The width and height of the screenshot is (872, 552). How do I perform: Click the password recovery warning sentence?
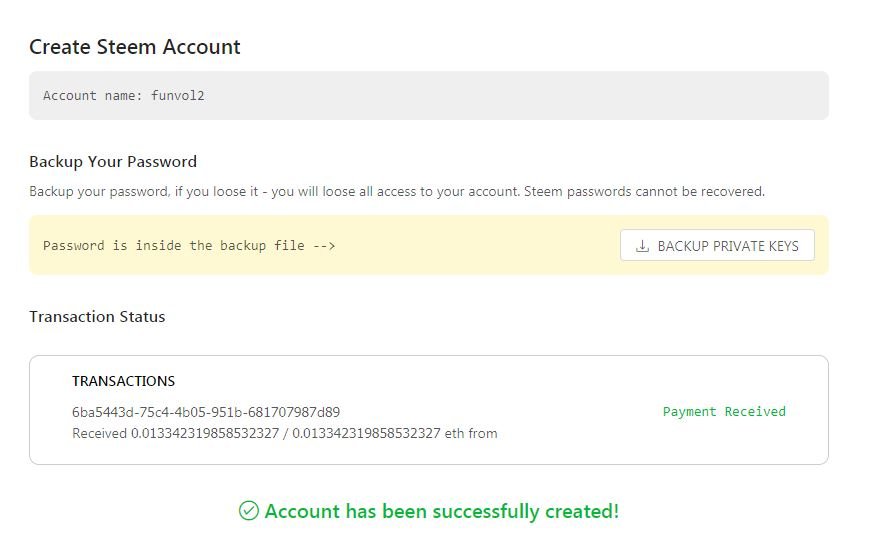pyautogui.click(x=396, y=191)
